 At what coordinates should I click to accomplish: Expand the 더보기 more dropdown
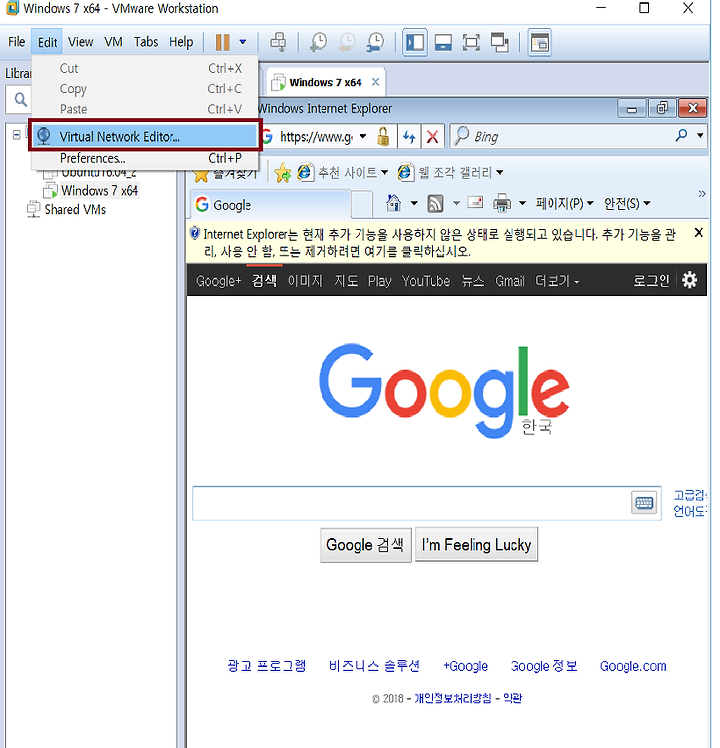tap(557, 281)
